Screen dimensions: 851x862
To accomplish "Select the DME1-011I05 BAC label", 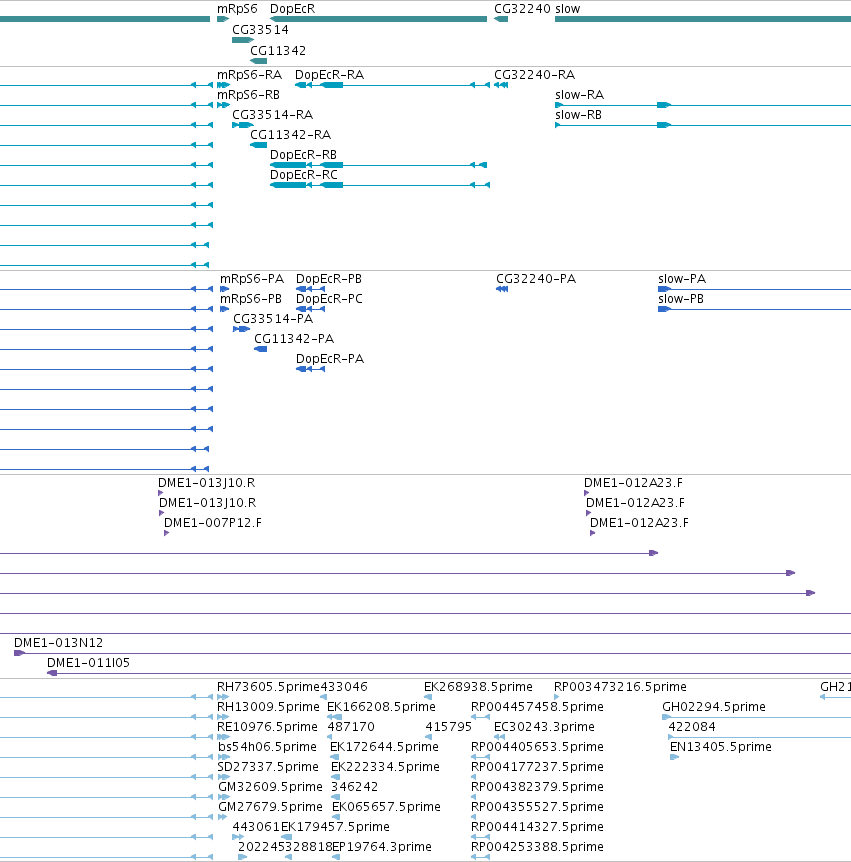I will pos(88,663).
